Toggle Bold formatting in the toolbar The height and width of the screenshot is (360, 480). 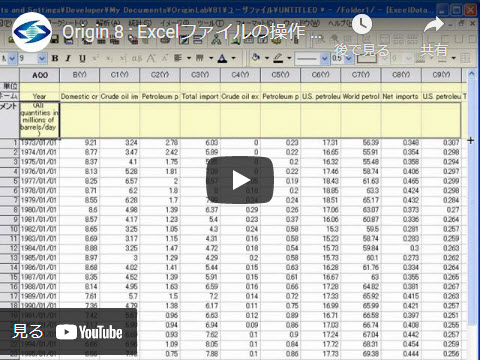[55, 58]
